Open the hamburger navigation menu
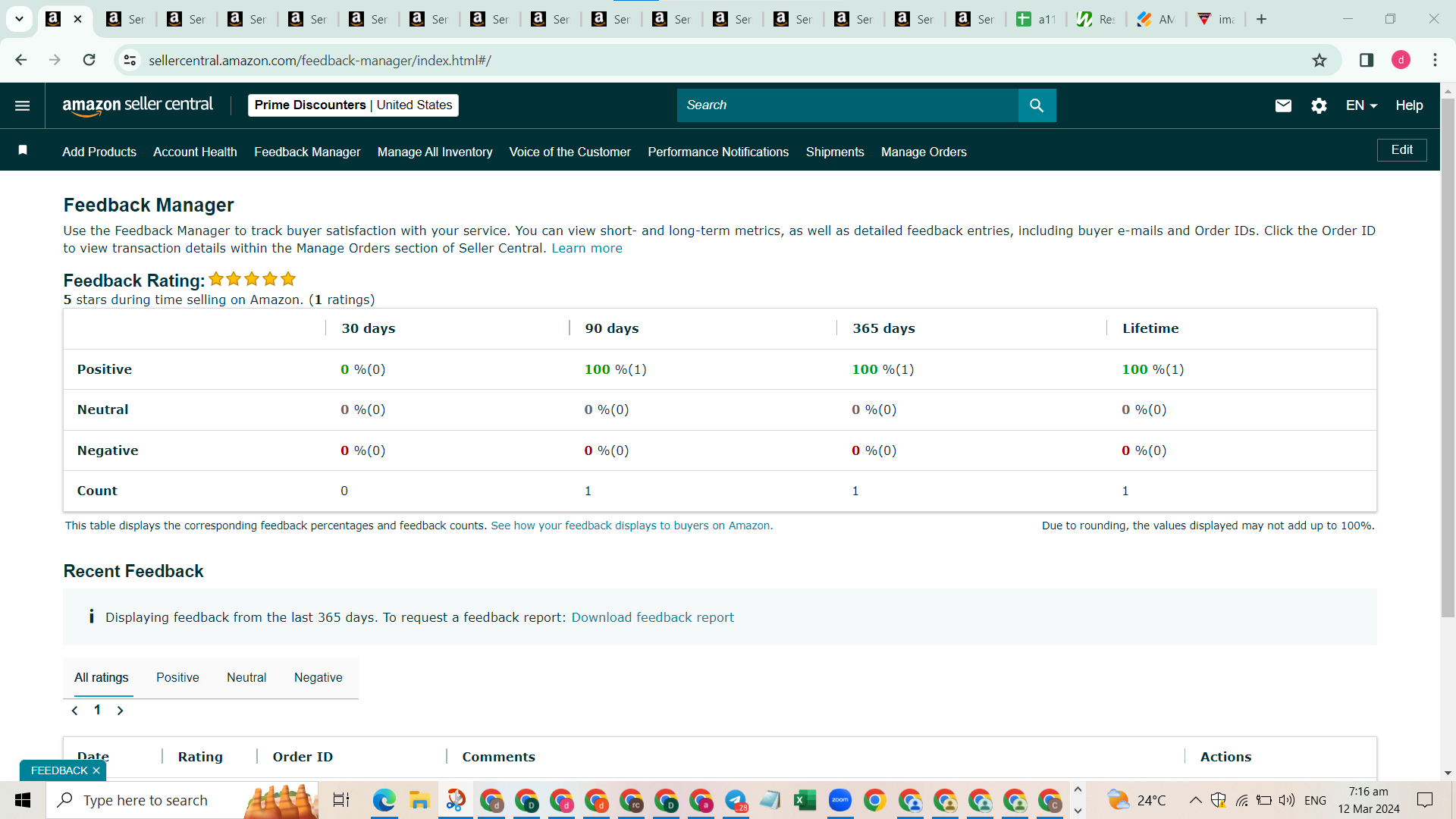Image resolution: width=1456 pixels, height=819 pixels. pyautogui.click(x=23, y=105)
